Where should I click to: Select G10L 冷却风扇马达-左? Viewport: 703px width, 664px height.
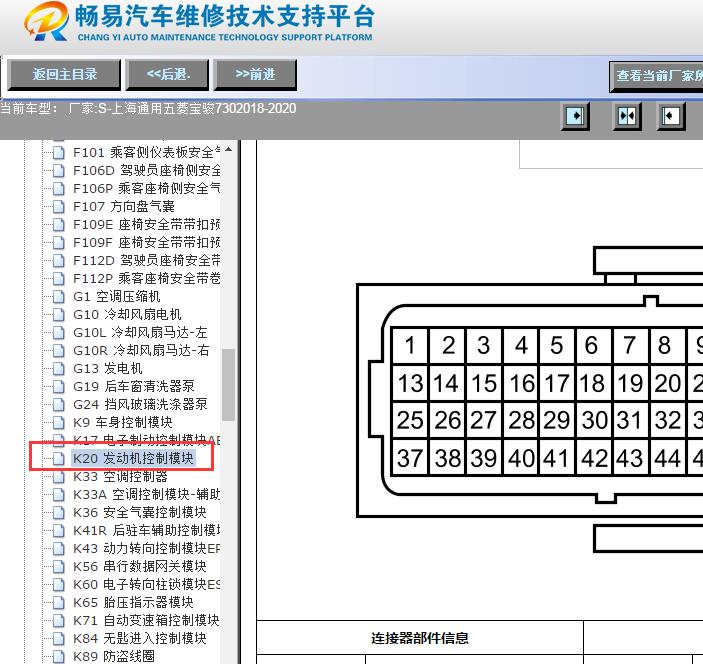tap(140, 332)
